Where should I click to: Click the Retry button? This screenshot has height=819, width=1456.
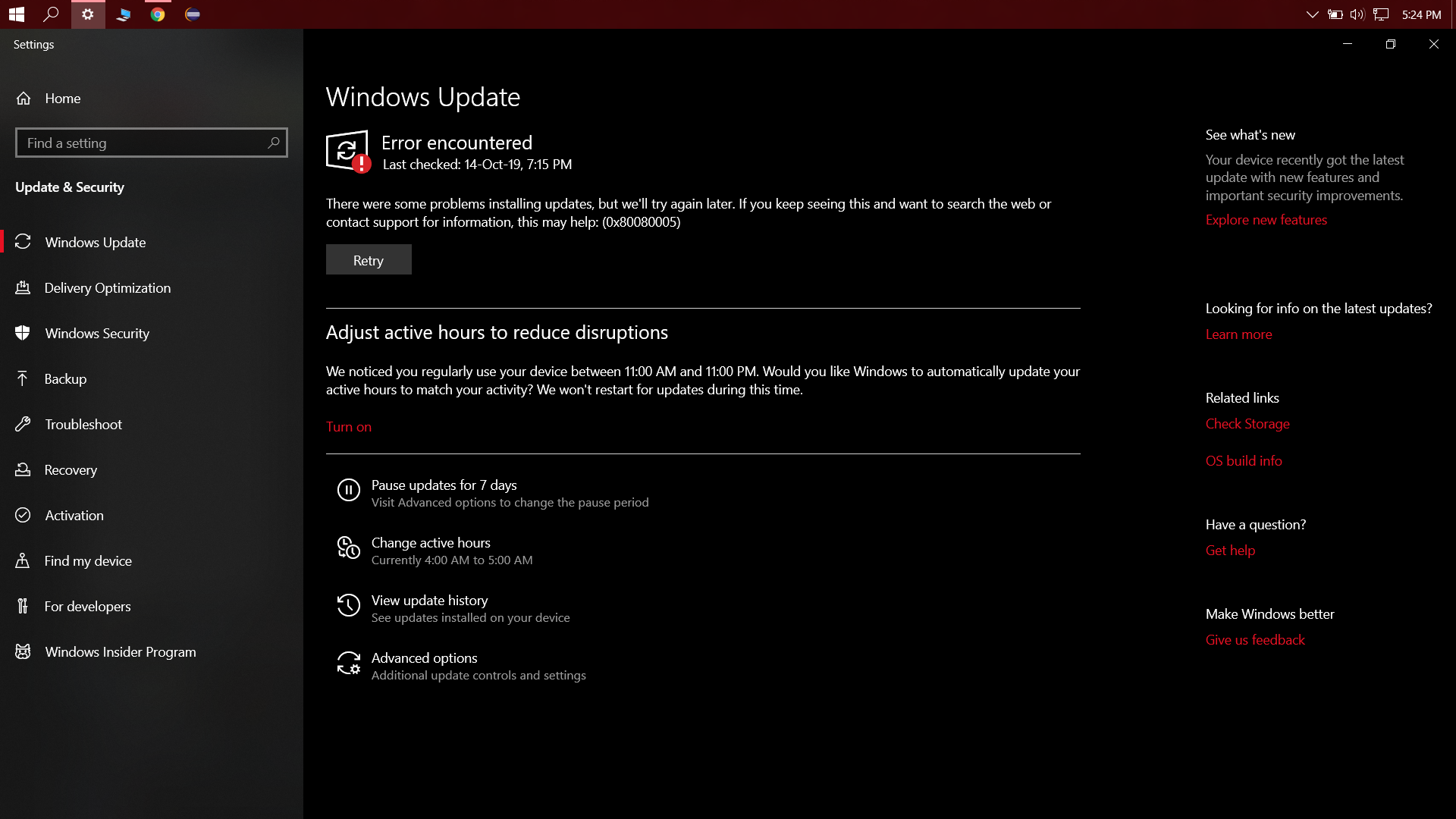369,259
